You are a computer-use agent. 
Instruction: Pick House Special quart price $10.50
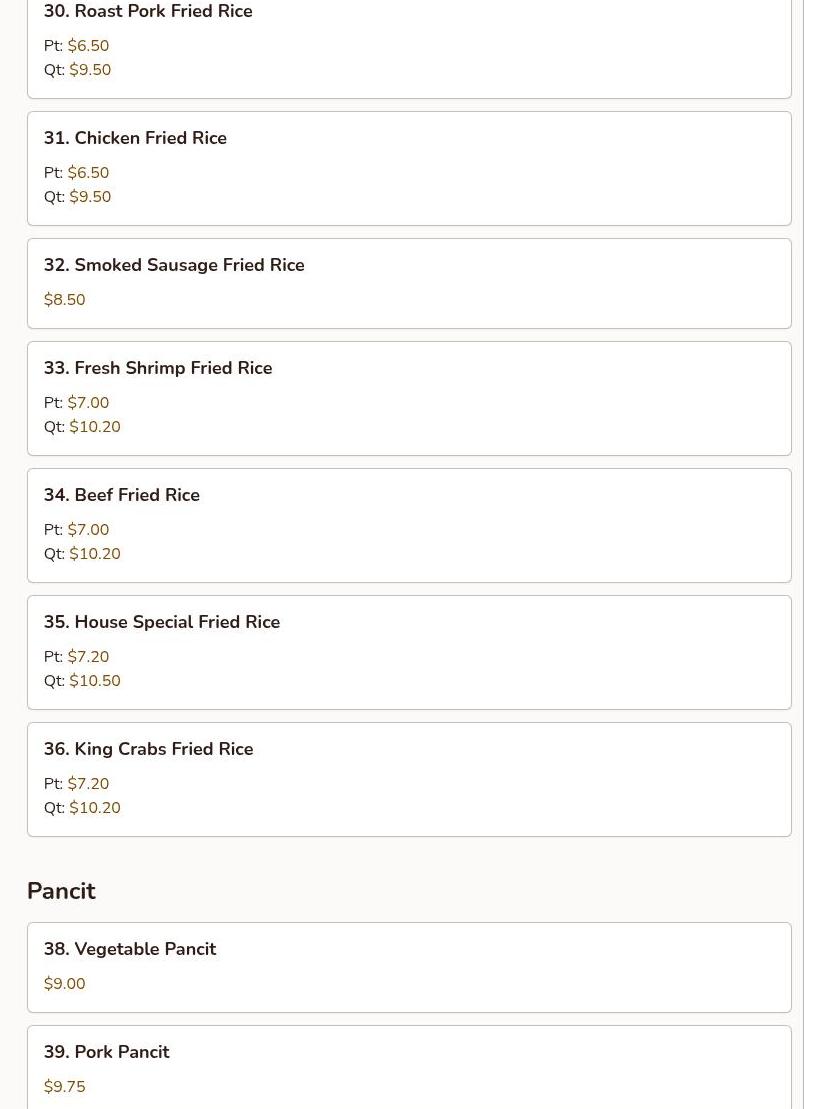pos(95,680)
